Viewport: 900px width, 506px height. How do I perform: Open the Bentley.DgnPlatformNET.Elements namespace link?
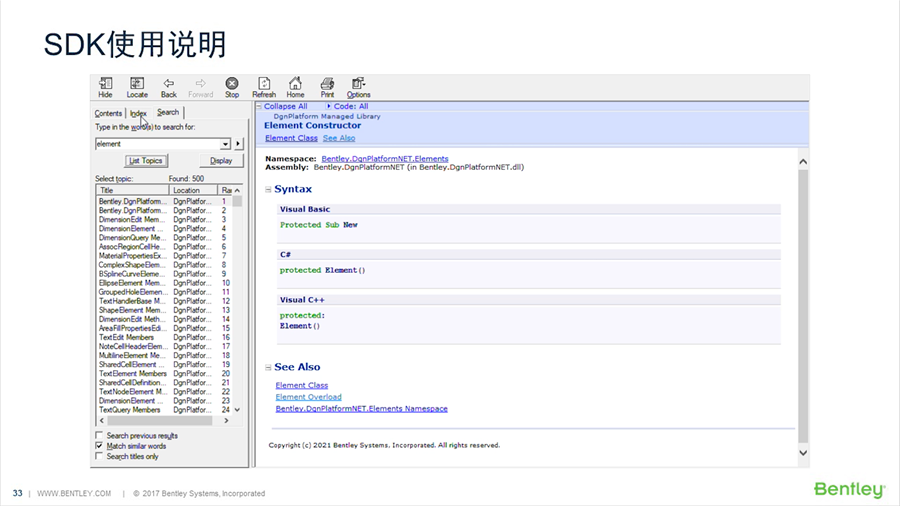[385, 158]
